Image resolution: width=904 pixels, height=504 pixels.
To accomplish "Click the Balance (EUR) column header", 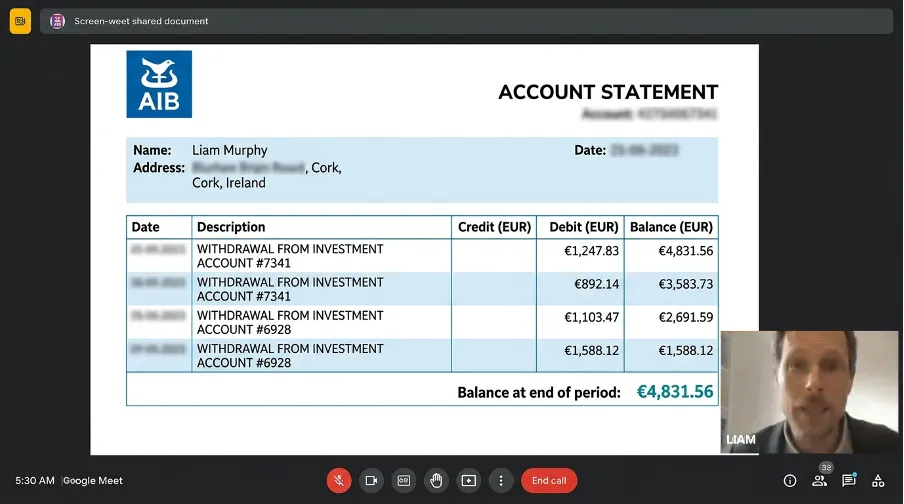I will 671,227.
